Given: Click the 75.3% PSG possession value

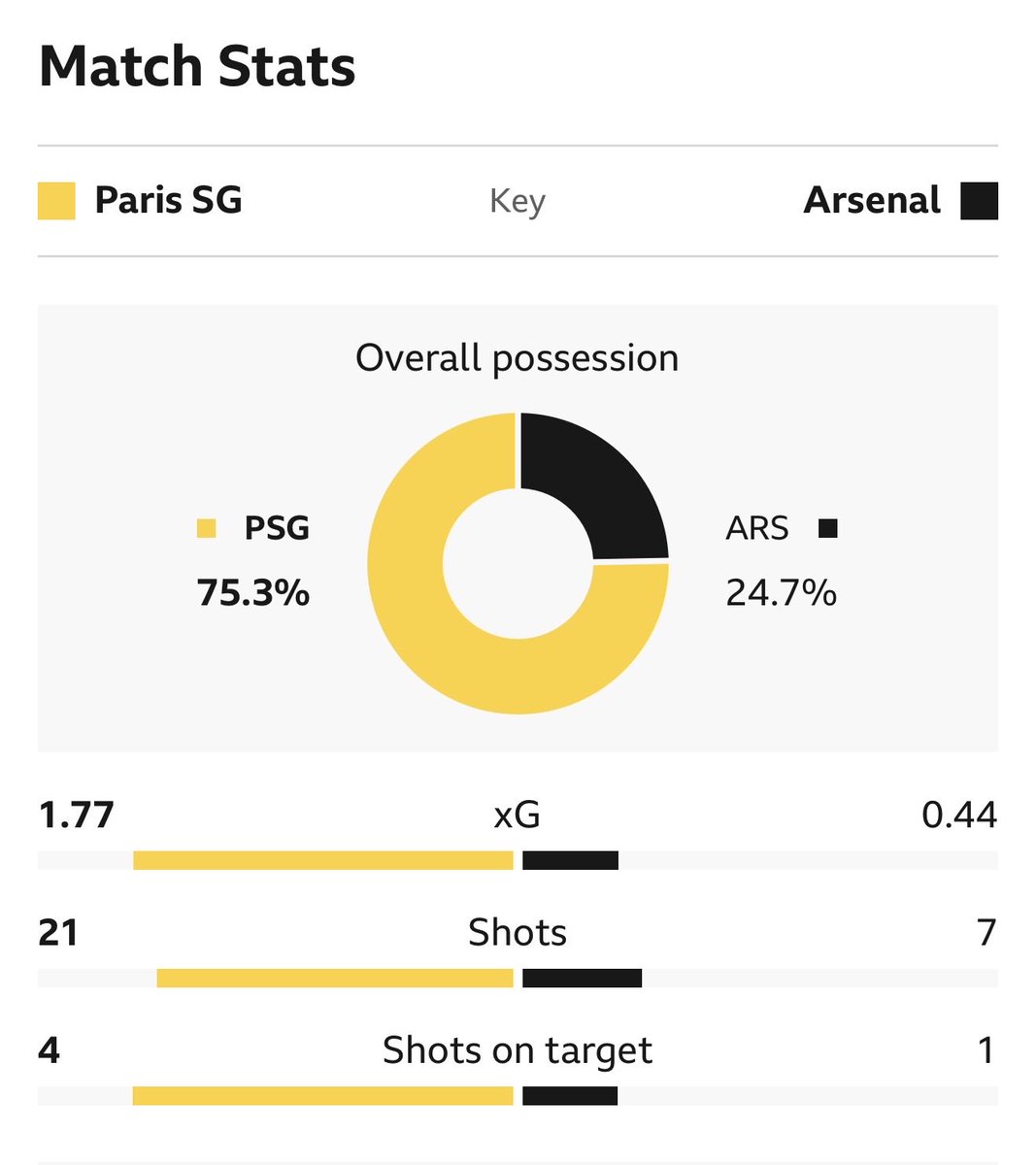Looking at the screenshot, I should coord(253,592).
